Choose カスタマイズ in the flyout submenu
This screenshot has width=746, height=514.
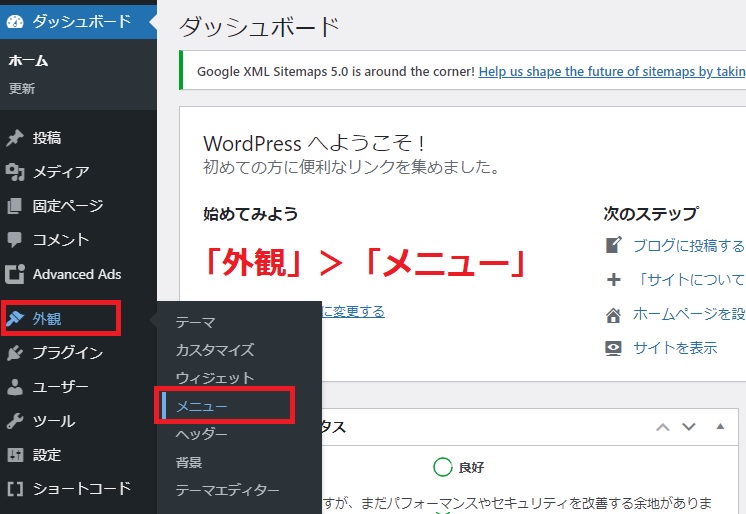pyautogui.click(x=215, y=350)
